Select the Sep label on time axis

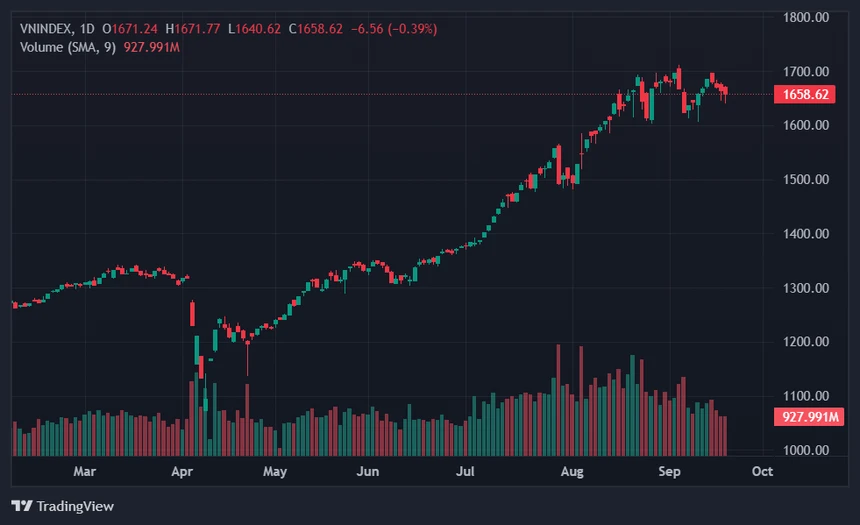(669, 471)
